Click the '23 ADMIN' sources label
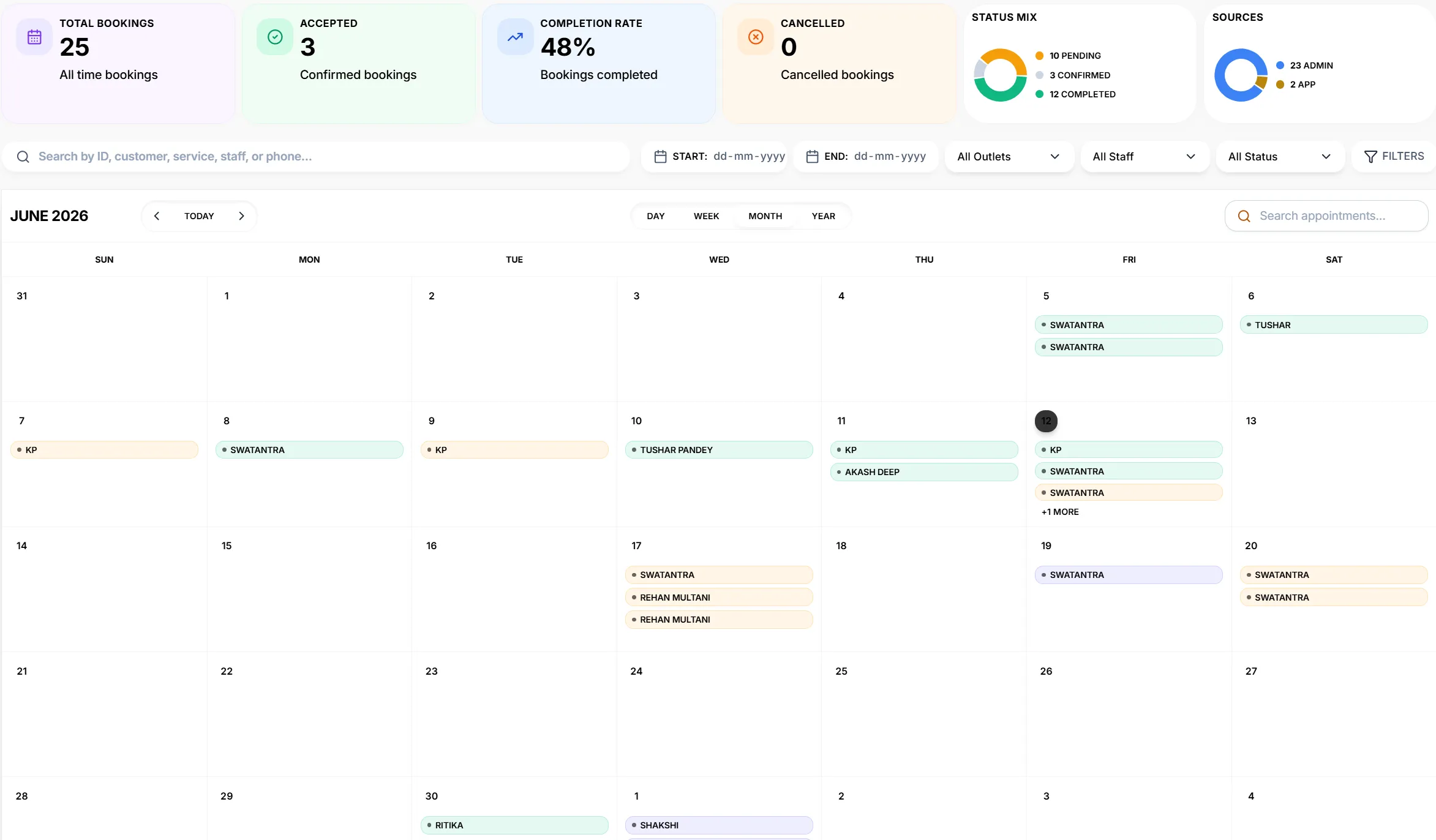Image resolution: width=1436 pixels, height=840 pixels. [x=1311, y=66]
